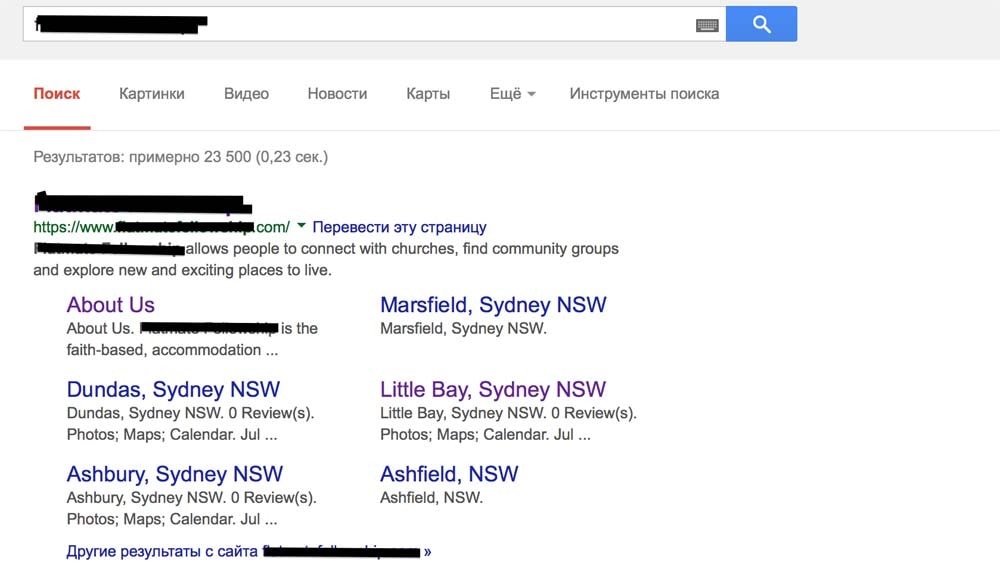
Task: Open Инструменты поиска
Action: pyautogui.click(x=644, y=94)
